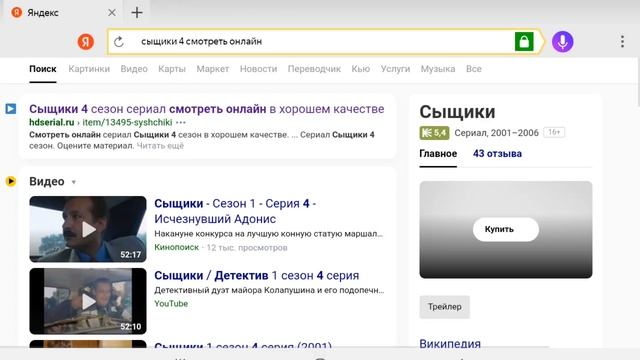The image size is (640, 360).
Task: Click the item/13495-syshchiki URL path
Action: point(127,122)
